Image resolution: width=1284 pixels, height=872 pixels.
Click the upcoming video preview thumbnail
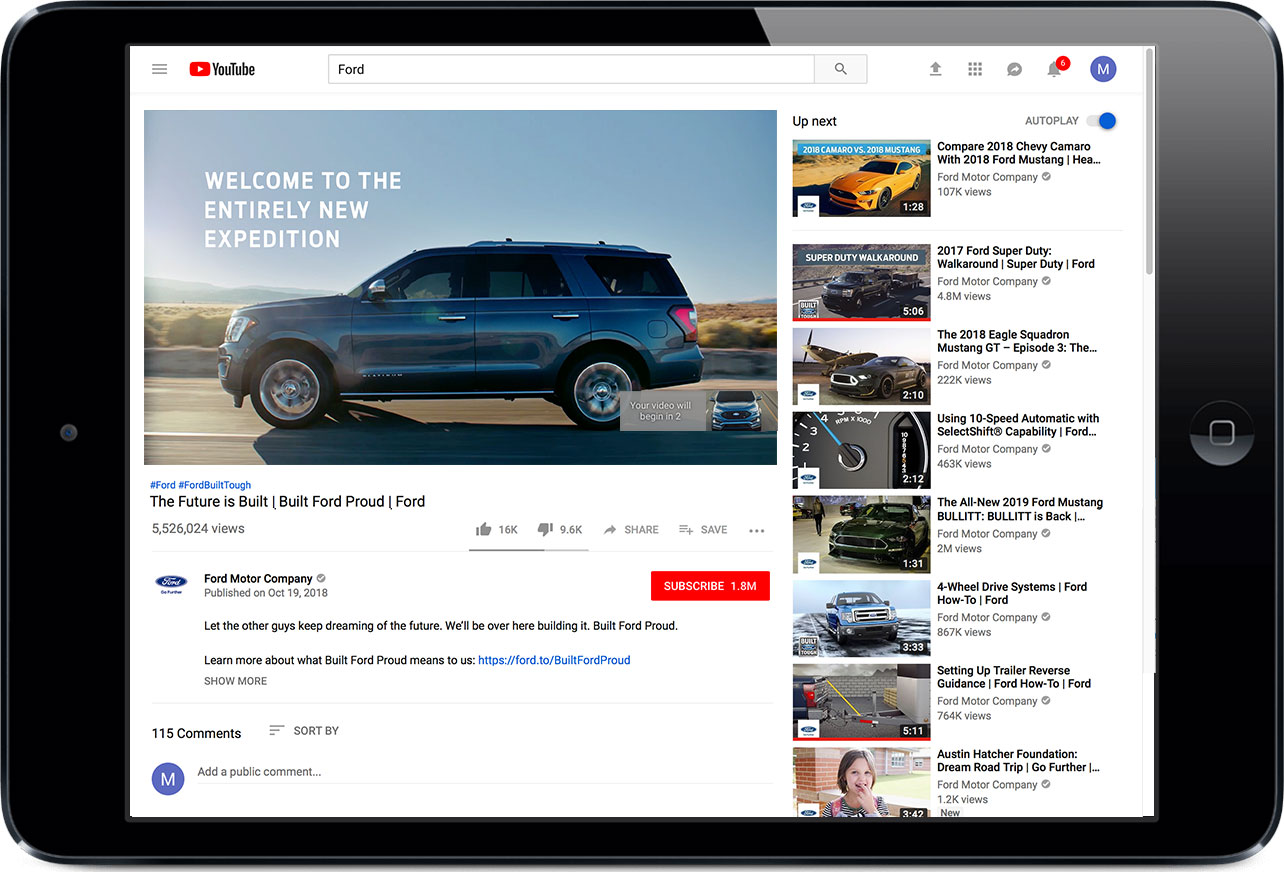pos(742,411)
